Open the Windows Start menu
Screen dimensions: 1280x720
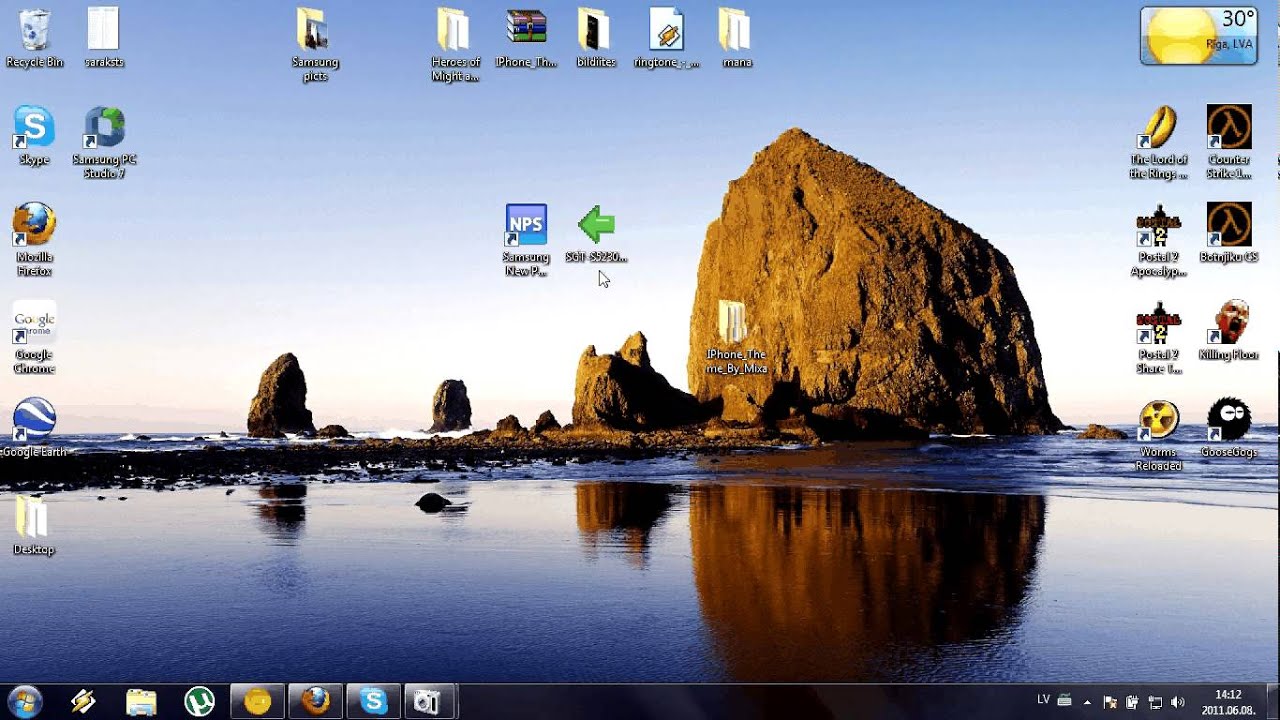click(24, 701)
